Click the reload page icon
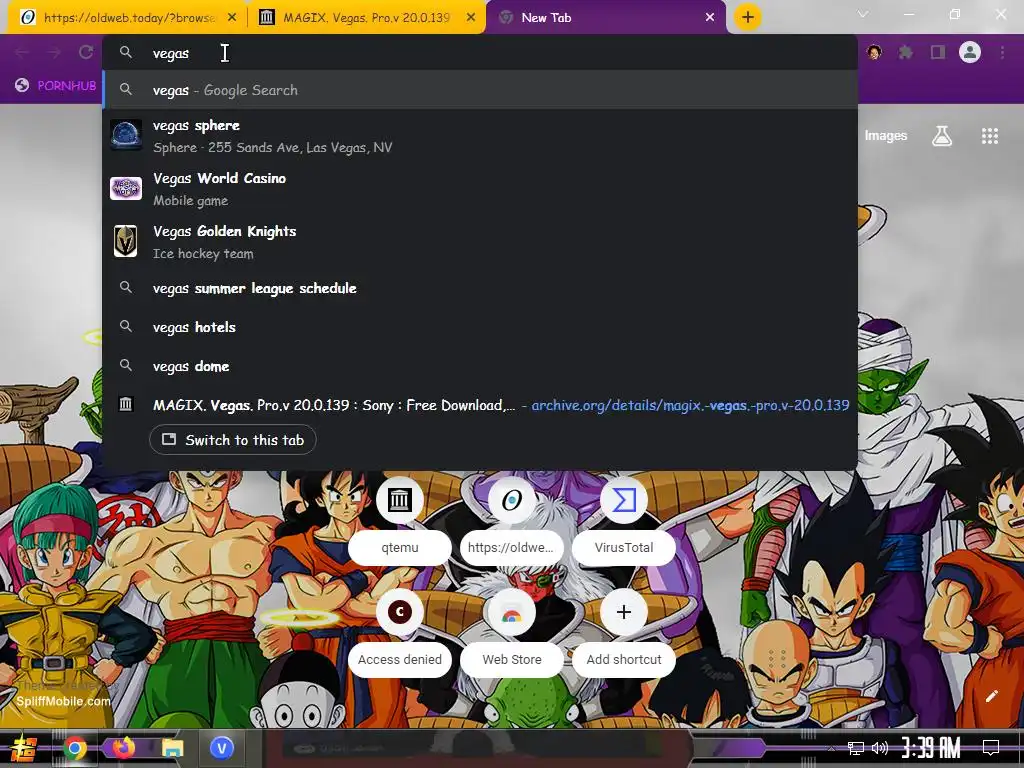 pyautogui.click(x=86, y=52)
